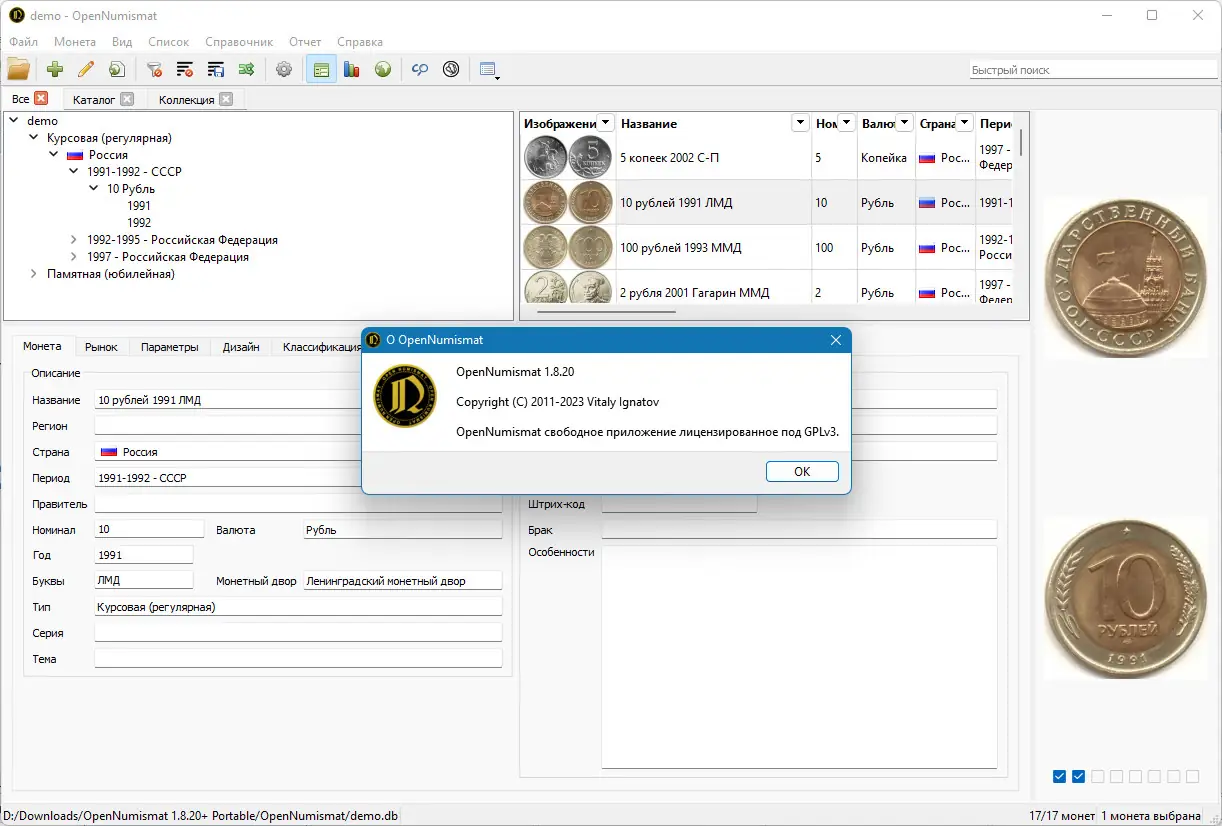Clear sorting with the lines-and-red-circle icon

(x=185, y=70)
